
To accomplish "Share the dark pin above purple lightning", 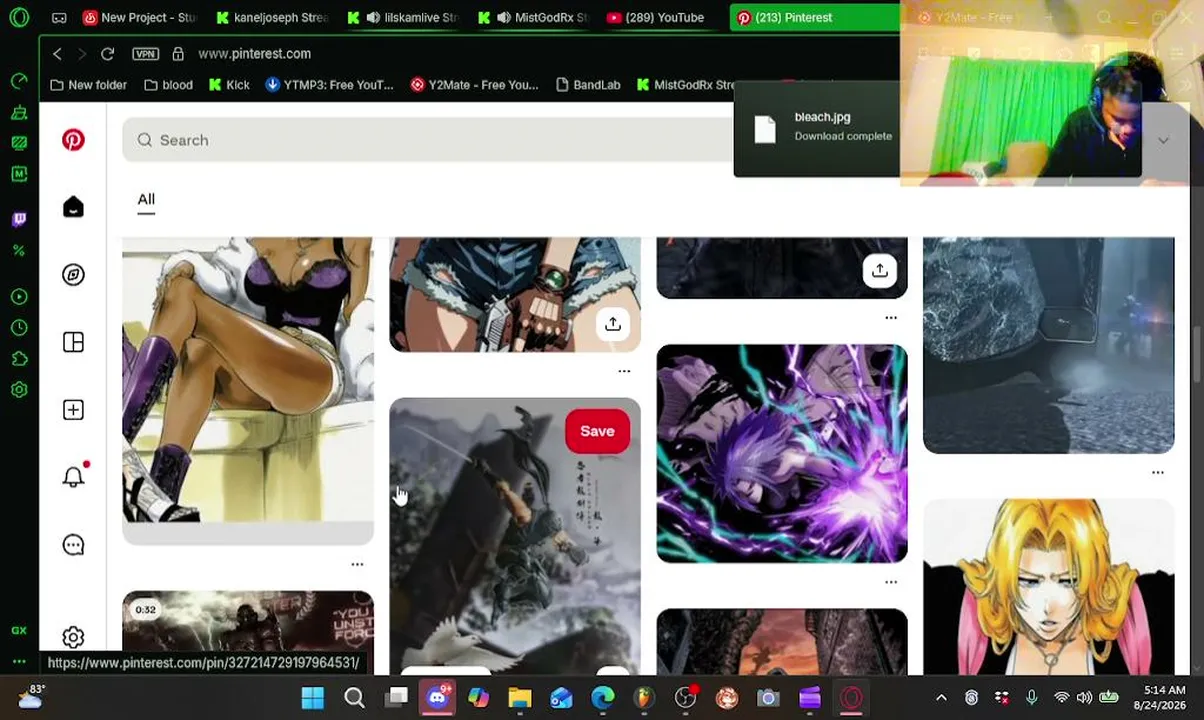I will pos(879,270).
